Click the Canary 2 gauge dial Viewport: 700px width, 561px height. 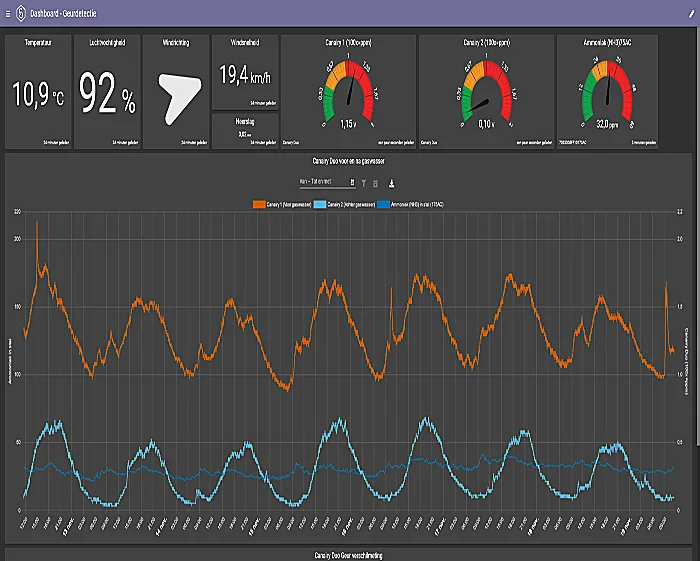(x=486, y=89)
